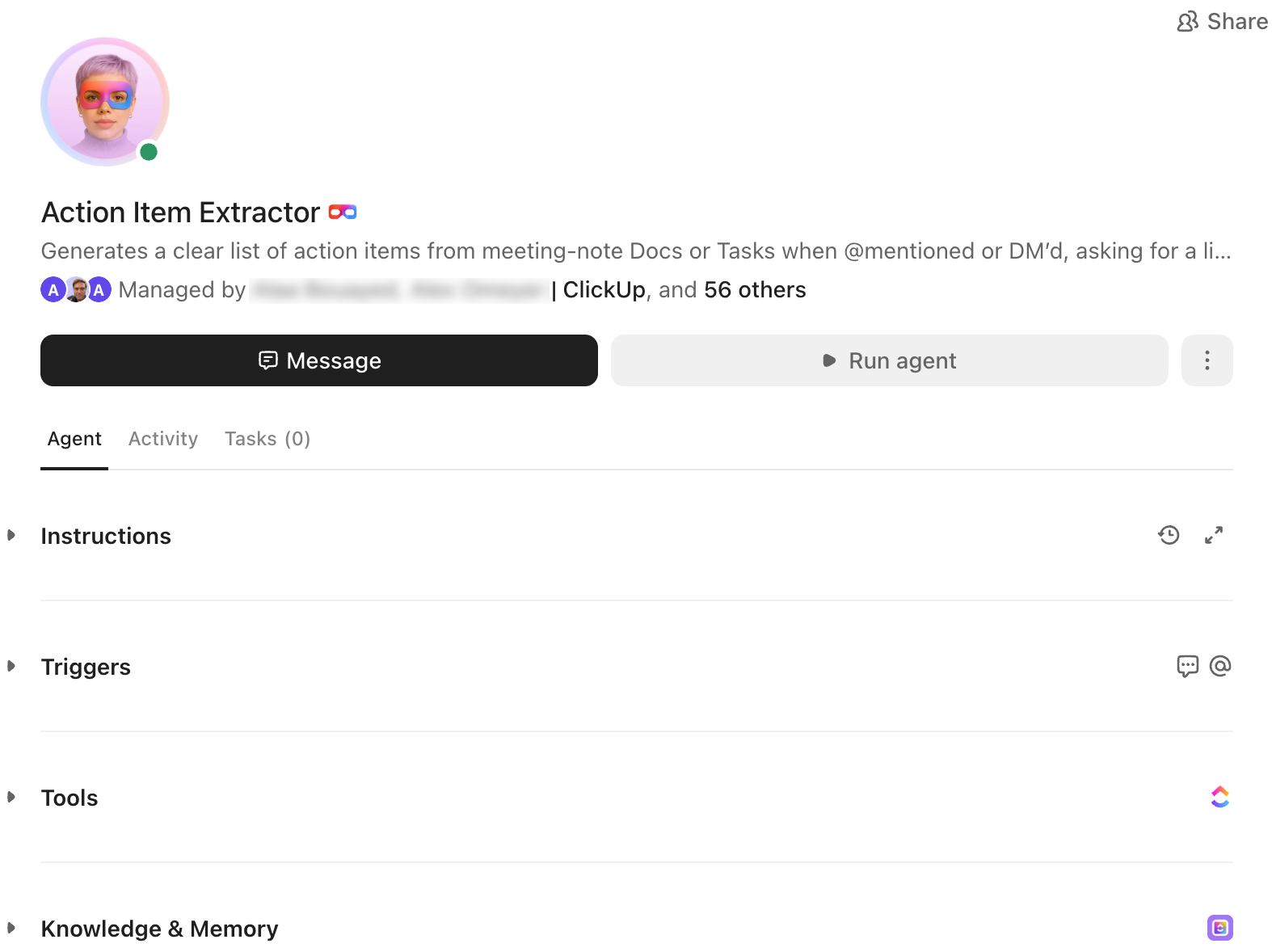Expand Instructions into fullscreen view
The width and height of the screenshot is (1272, 952).
pos(1214,535)
